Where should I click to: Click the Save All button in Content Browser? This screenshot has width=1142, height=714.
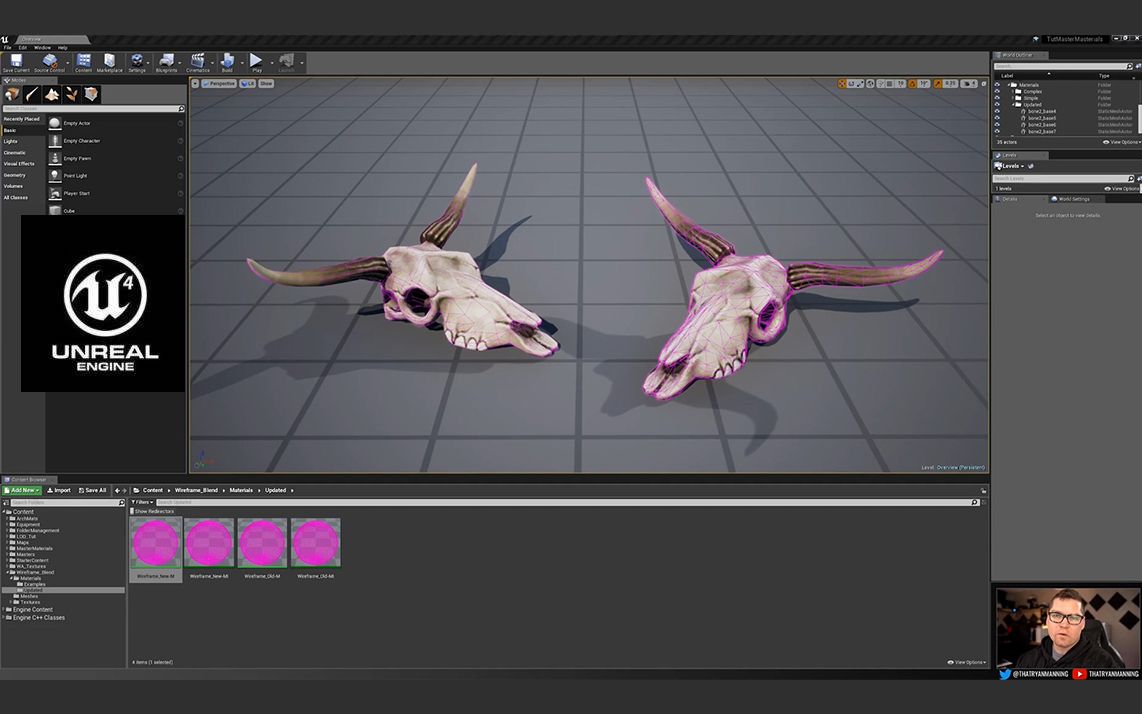pos(93,490)
